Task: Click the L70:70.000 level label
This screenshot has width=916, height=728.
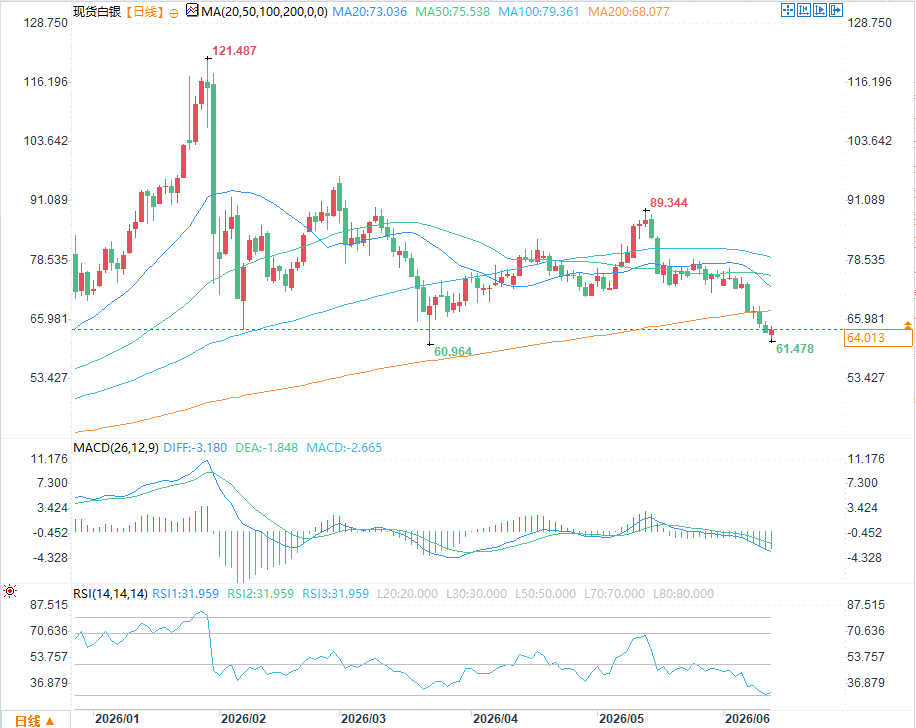Action: [614, 594]
